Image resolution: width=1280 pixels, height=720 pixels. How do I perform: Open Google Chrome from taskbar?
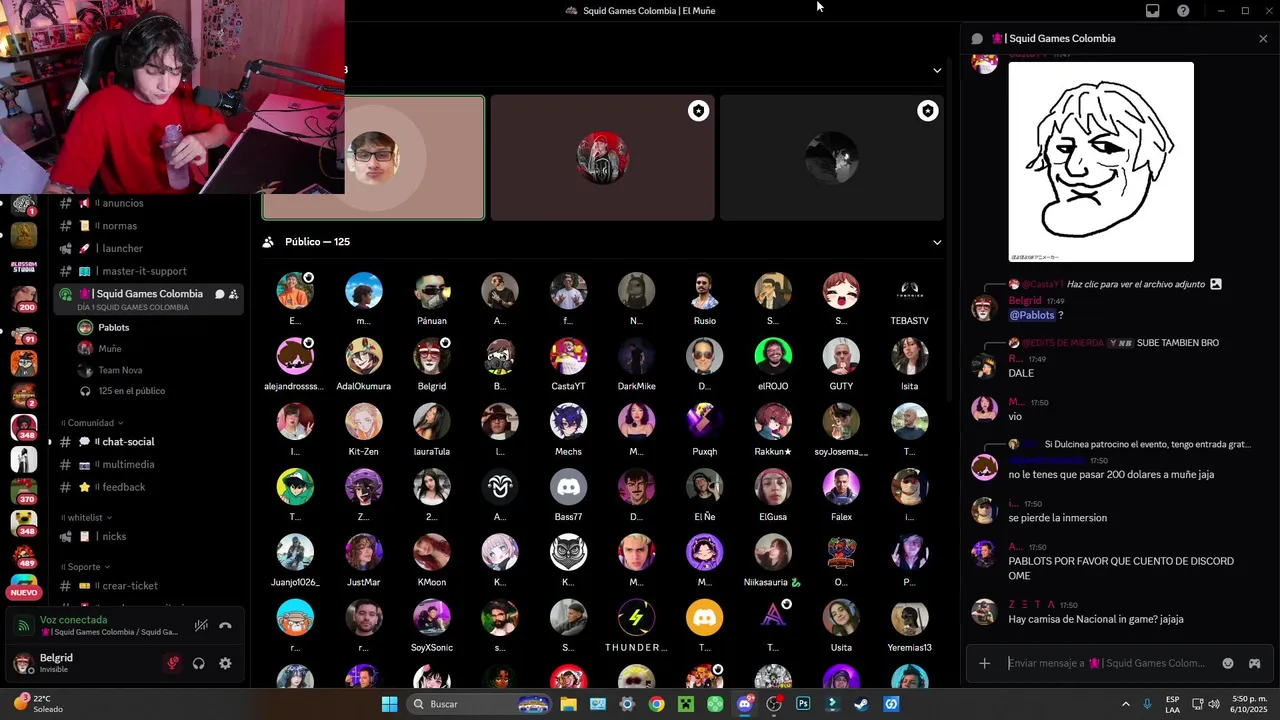coord(656,704)
